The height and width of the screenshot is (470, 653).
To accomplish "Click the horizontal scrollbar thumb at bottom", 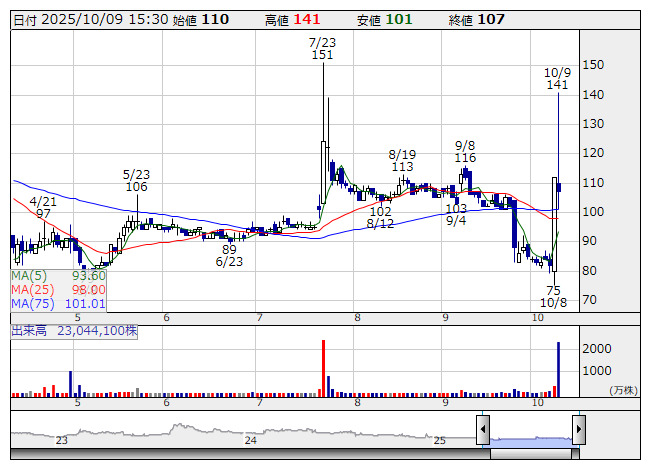I will [531, 454].
